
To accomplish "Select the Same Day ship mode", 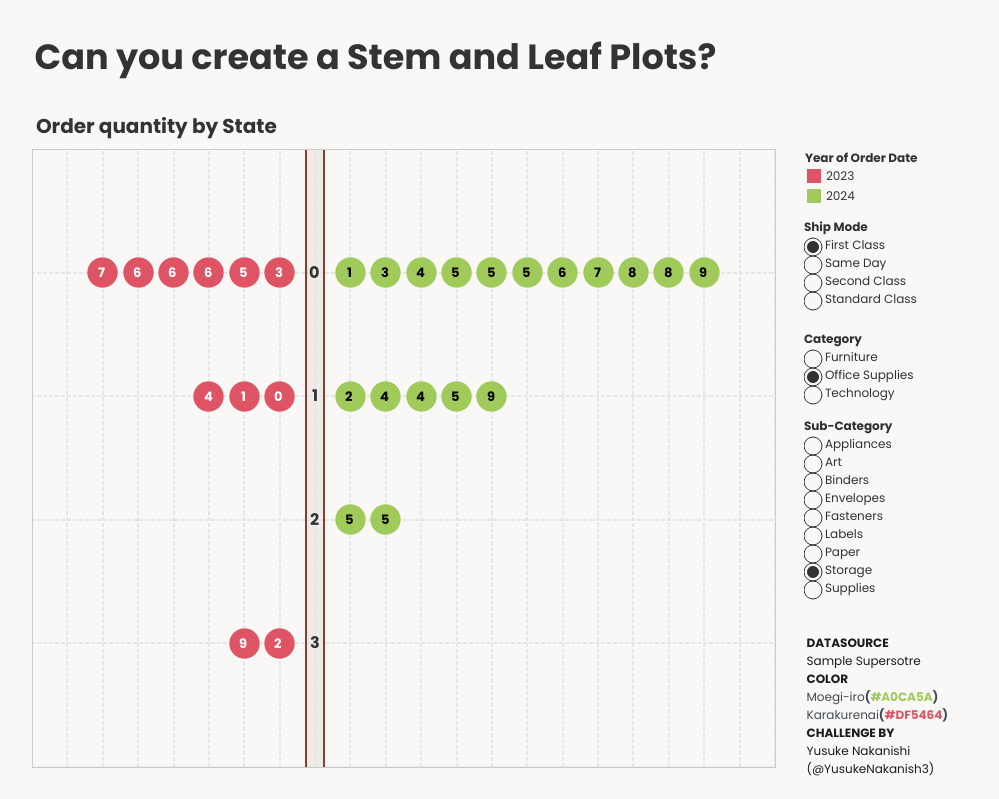I will 814,265.
